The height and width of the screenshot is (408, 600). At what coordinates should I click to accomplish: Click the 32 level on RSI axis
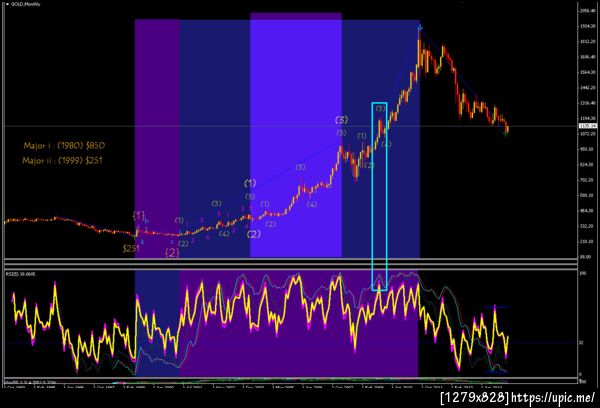click(x=582, y=343)
